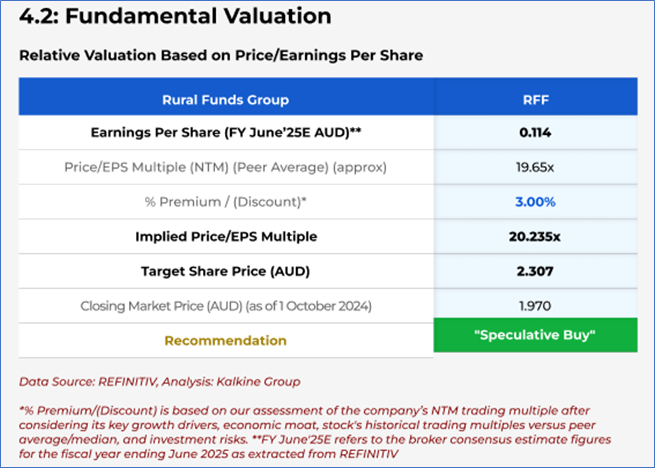Click the 20.235x implied multiple value

point(535,237)
